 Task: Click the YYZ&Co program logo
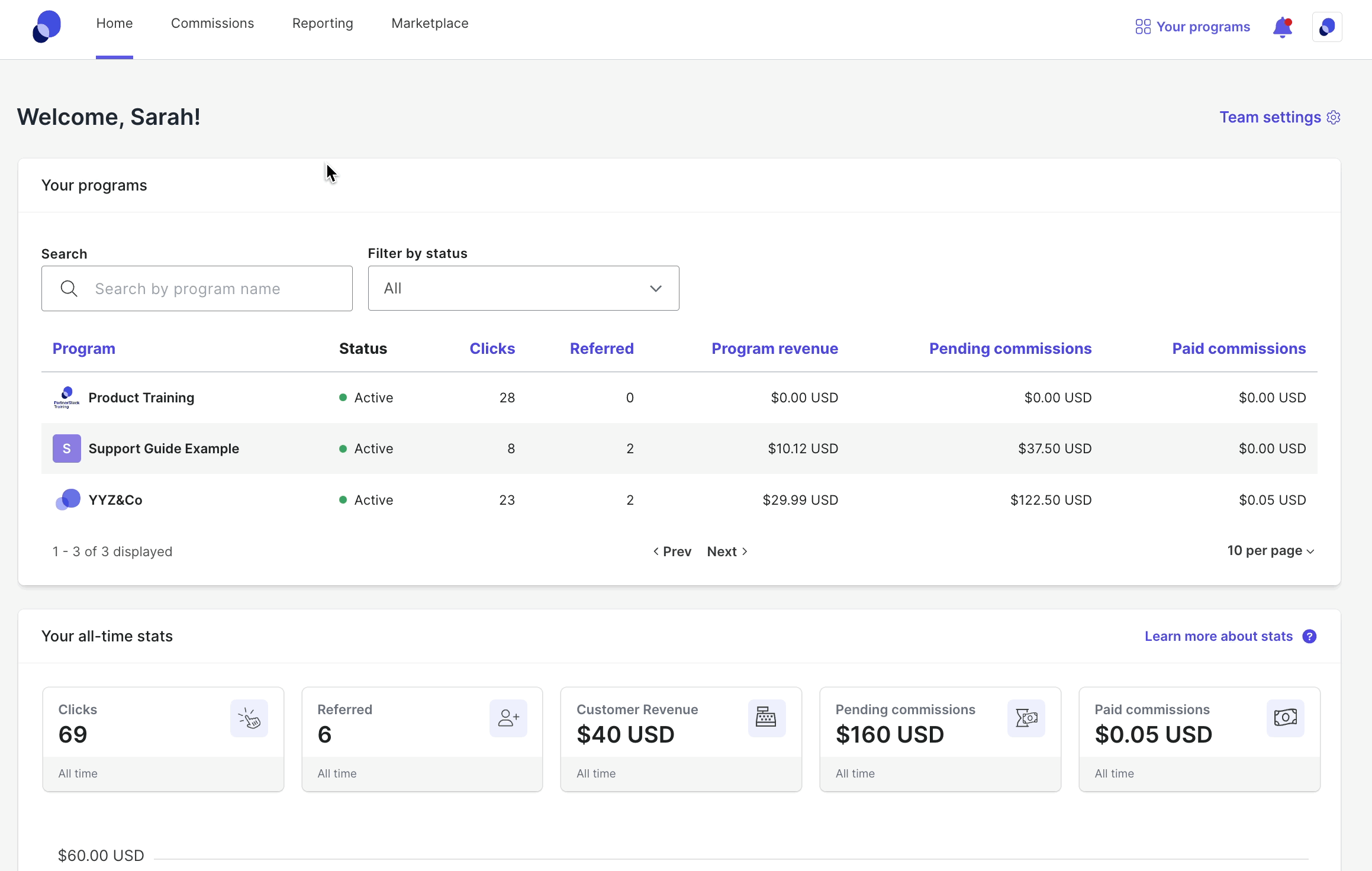pyautogui.click(x=67, y=500)
